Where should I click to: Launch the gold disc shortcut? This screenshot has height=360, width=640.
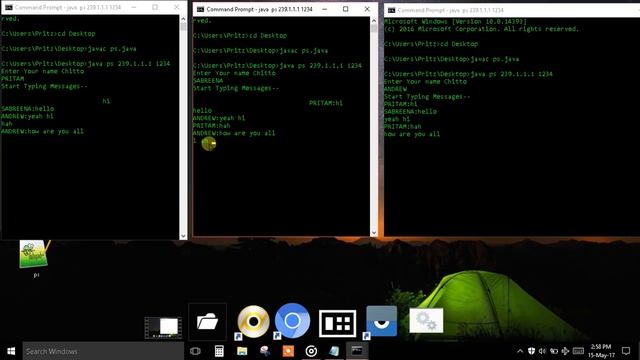[x=253, y=322]
